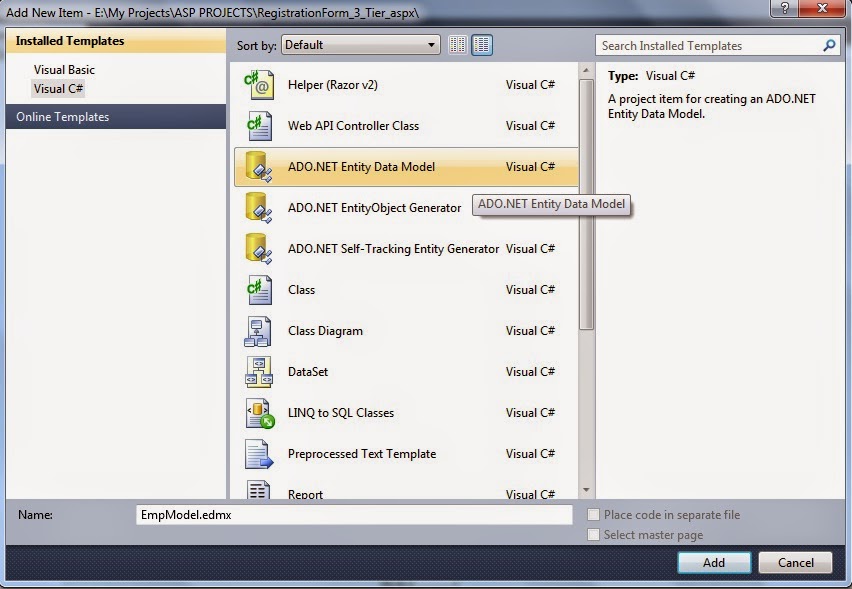Select the Class Diagram label
Image resolution: width=852 pixels, height=589 pixels.
click(x=325, y=331)
